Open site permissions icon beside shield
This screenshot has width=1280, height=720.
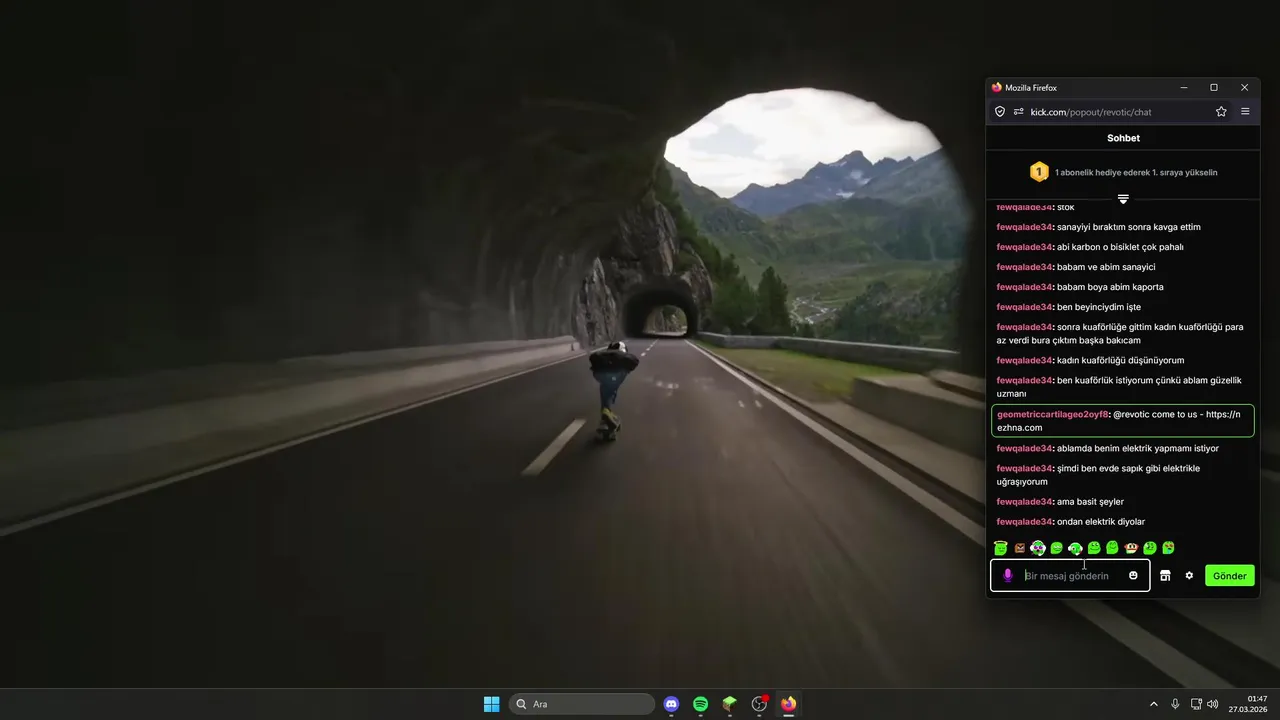[1019, 112]
